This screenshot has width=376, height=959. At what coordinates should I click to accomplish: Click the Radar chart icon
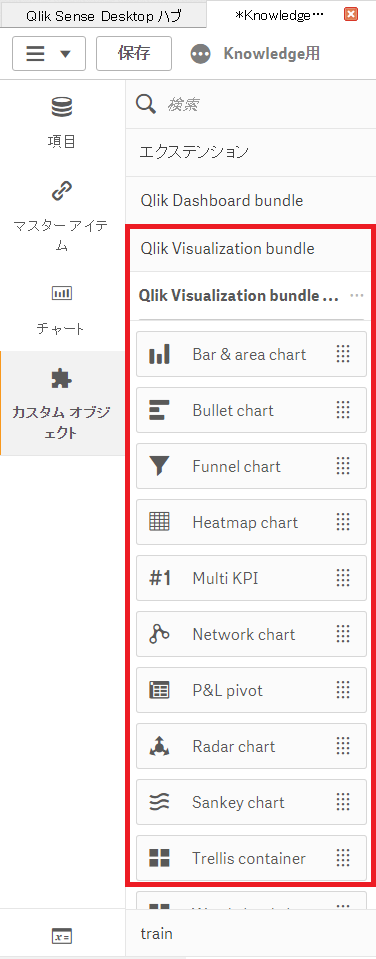(159, 746)
